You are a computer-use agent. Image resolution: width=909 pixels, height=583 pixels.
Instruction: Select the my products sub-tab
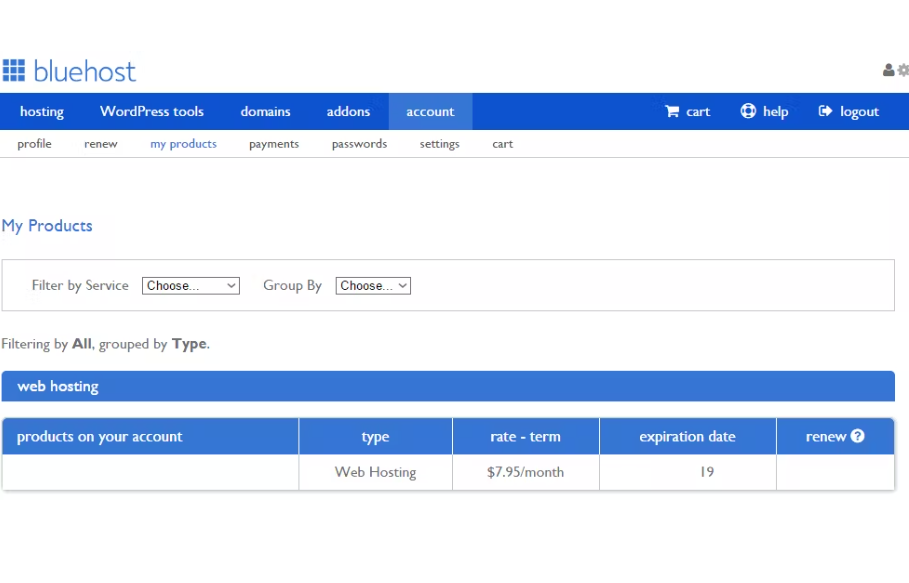coord(183,144)
